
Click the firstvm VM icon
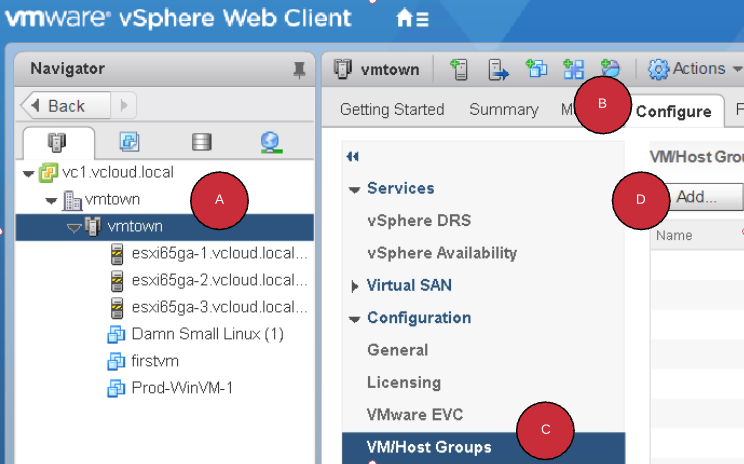click(116, 362)
